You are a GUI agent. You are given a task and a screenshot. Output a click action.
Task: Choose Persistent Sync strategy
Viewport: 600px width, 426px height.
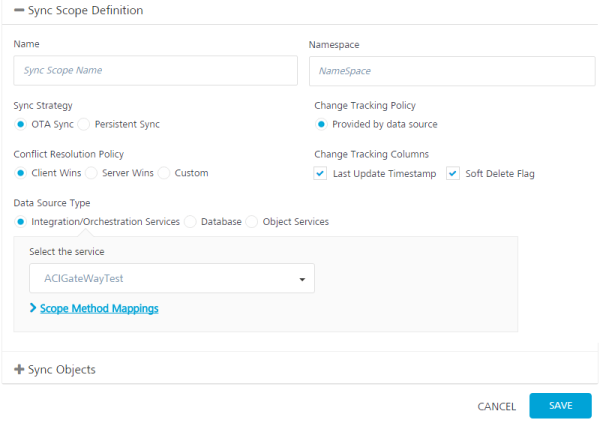84,124
